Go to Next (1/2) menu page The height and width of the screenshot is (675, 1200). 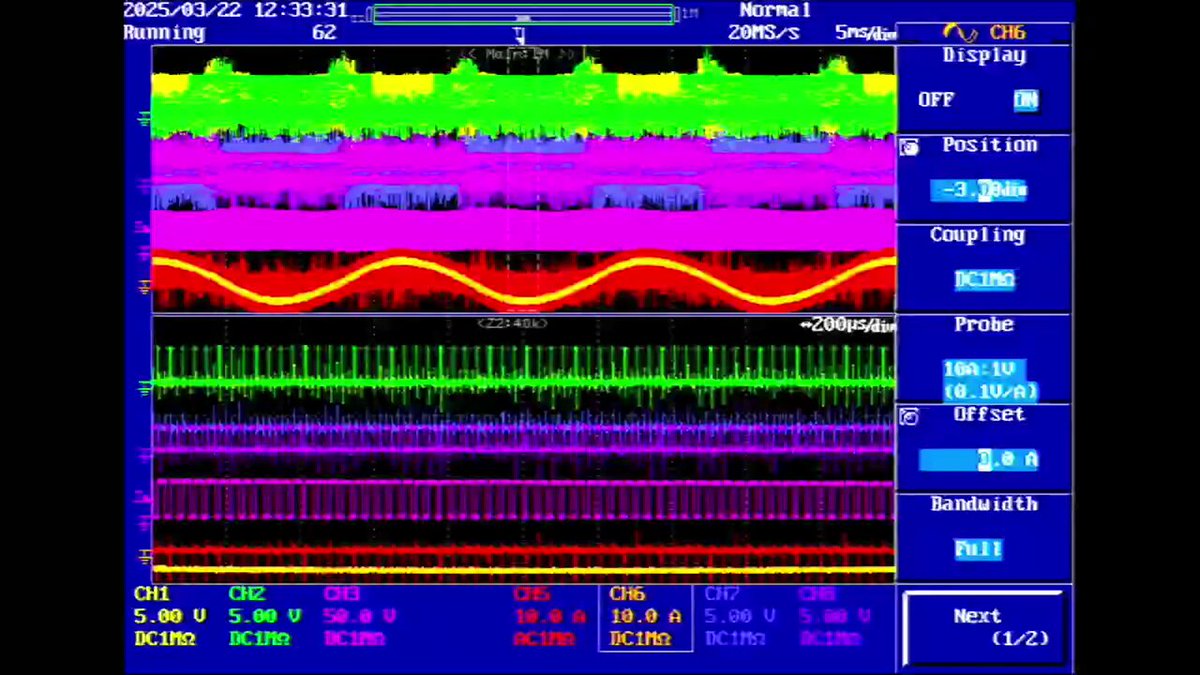pos(983,627)
